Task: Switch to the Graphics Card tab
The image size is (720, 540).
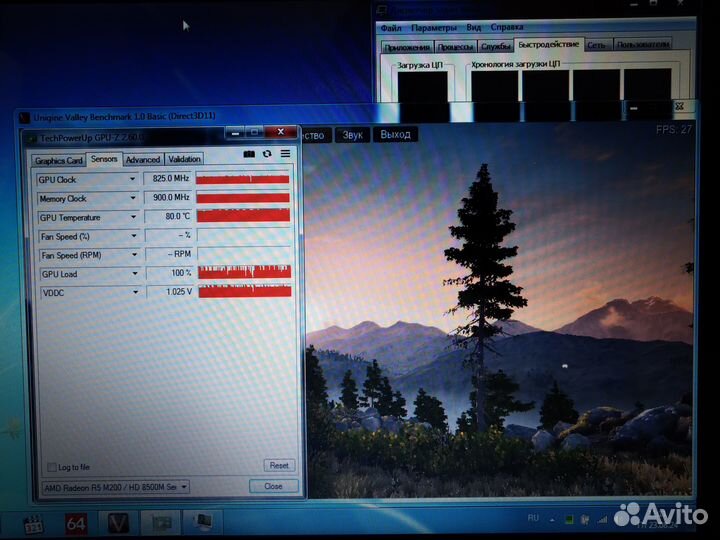Action: pos(59,159)
